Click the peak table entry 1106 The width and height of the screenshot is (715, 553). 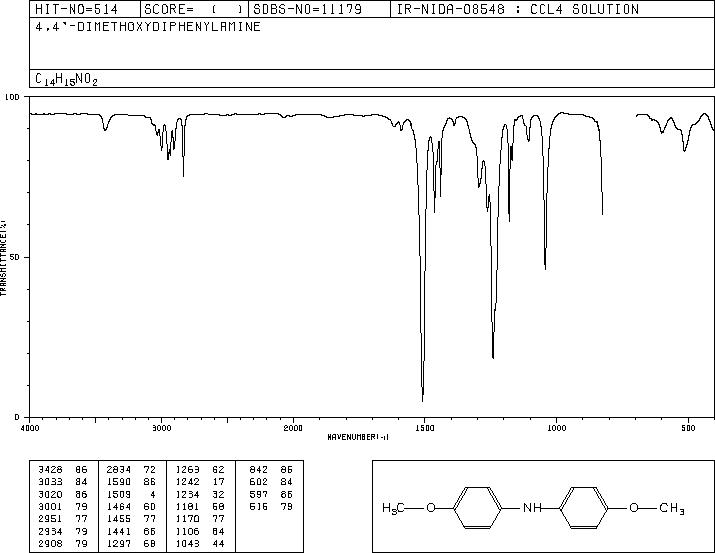187,531
